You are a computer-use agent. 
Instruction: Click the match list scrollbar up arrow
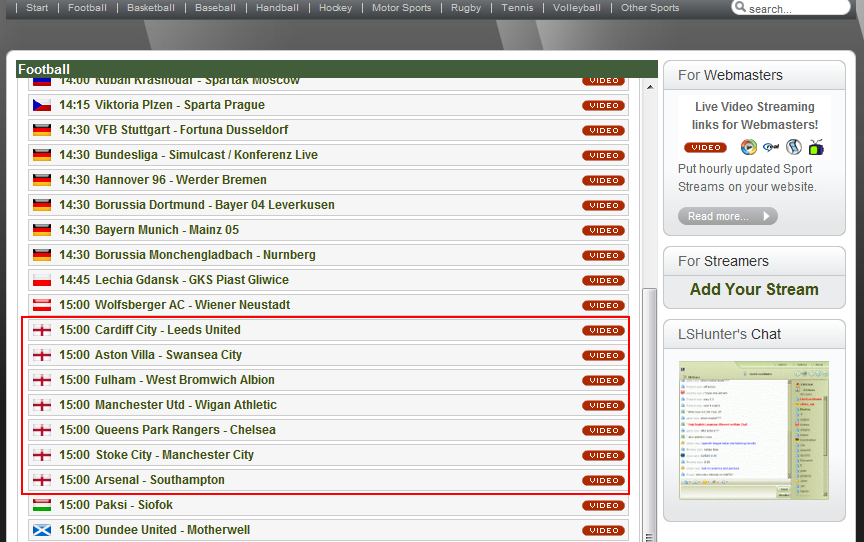point(650,87)
